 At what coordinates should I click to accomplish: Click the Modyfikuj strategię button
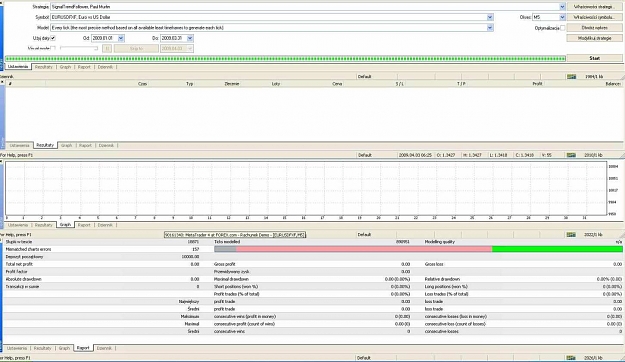(594, 38)
